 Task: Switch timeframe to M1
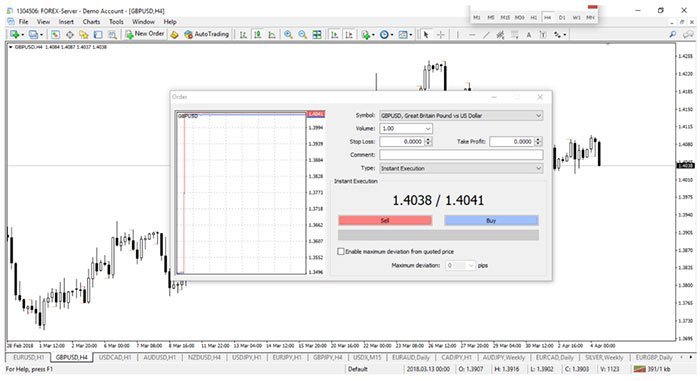(x=477, y=17)
